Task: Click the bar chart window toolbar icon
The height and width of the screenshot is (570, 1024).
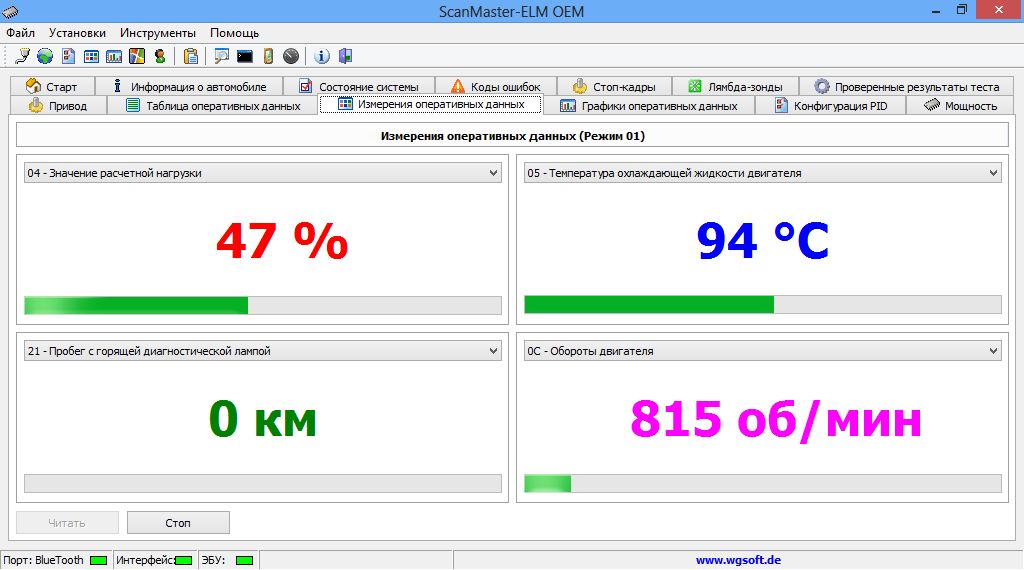Action: (x=114, y=56)
